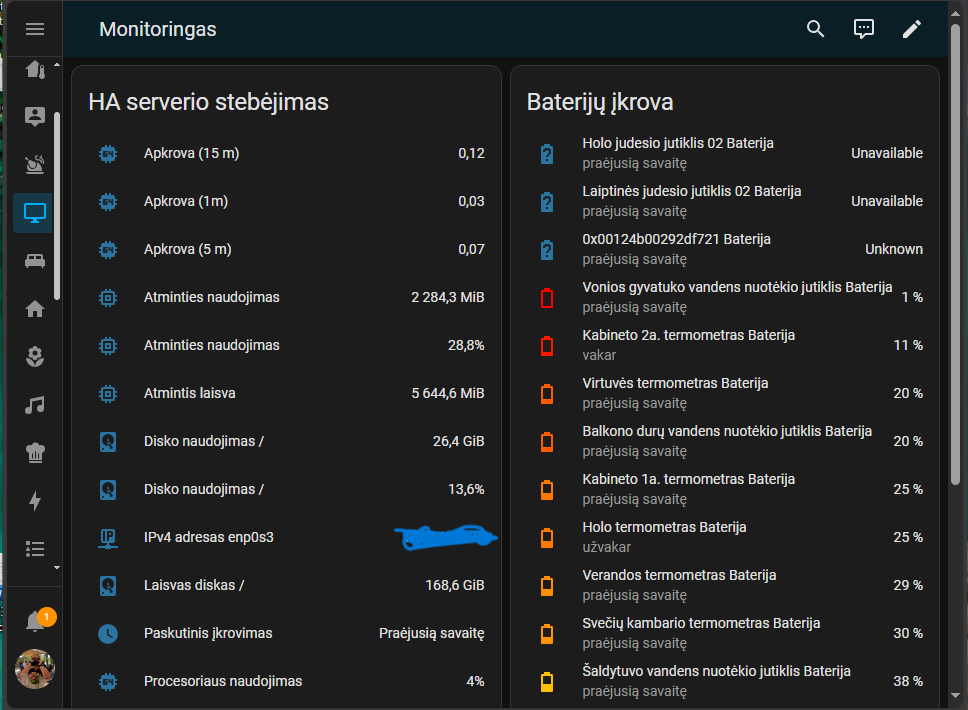Open the chef hat sidebar item
This screenshot has height=710, width=968.
[x=35, y=453]
